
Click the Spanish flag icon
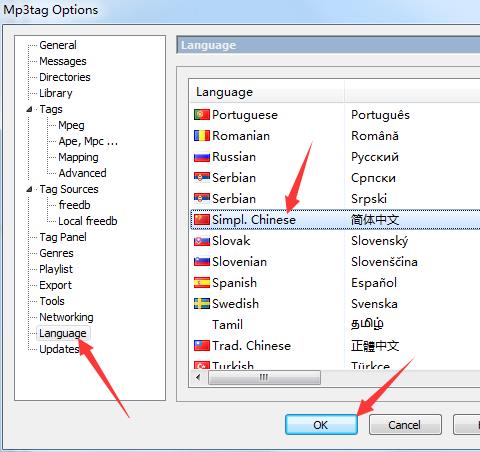(x=202, y=283)
